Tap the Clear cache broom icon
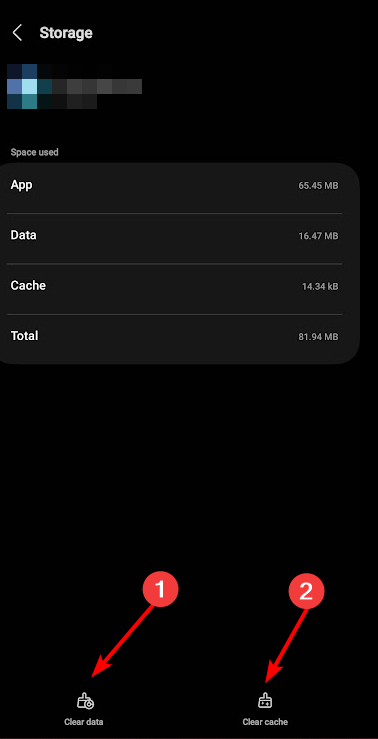 (265, 701)
